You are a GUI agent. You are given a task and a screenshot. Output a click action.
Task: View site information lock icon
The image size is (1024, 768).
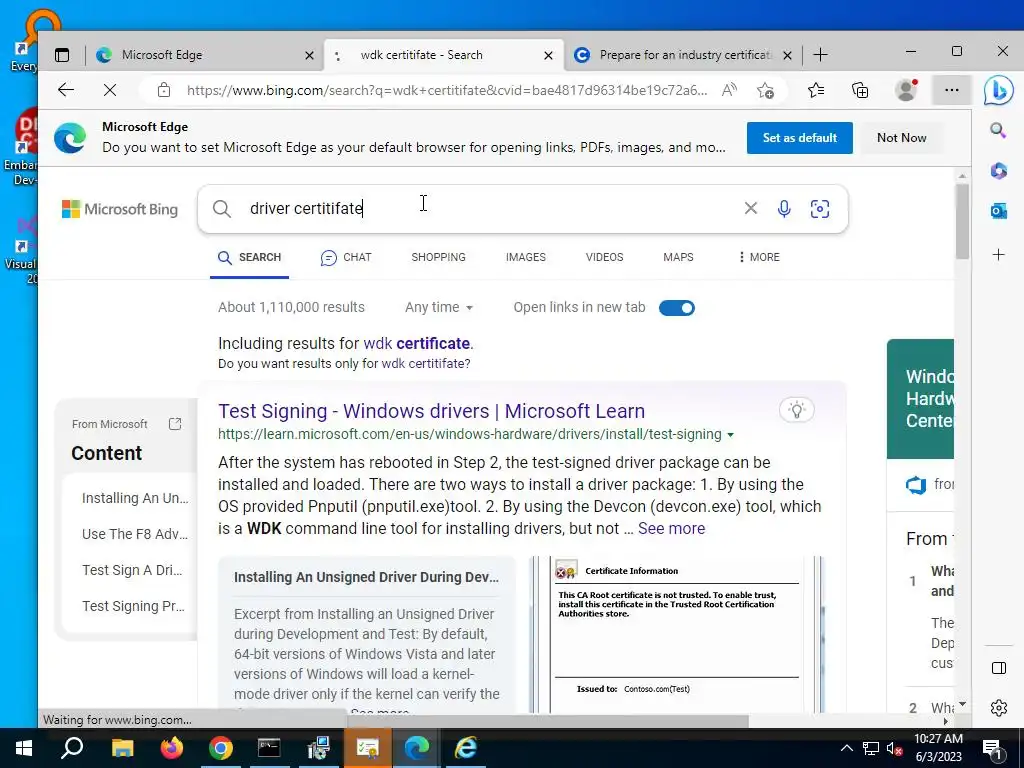click(x=164, y=90)
